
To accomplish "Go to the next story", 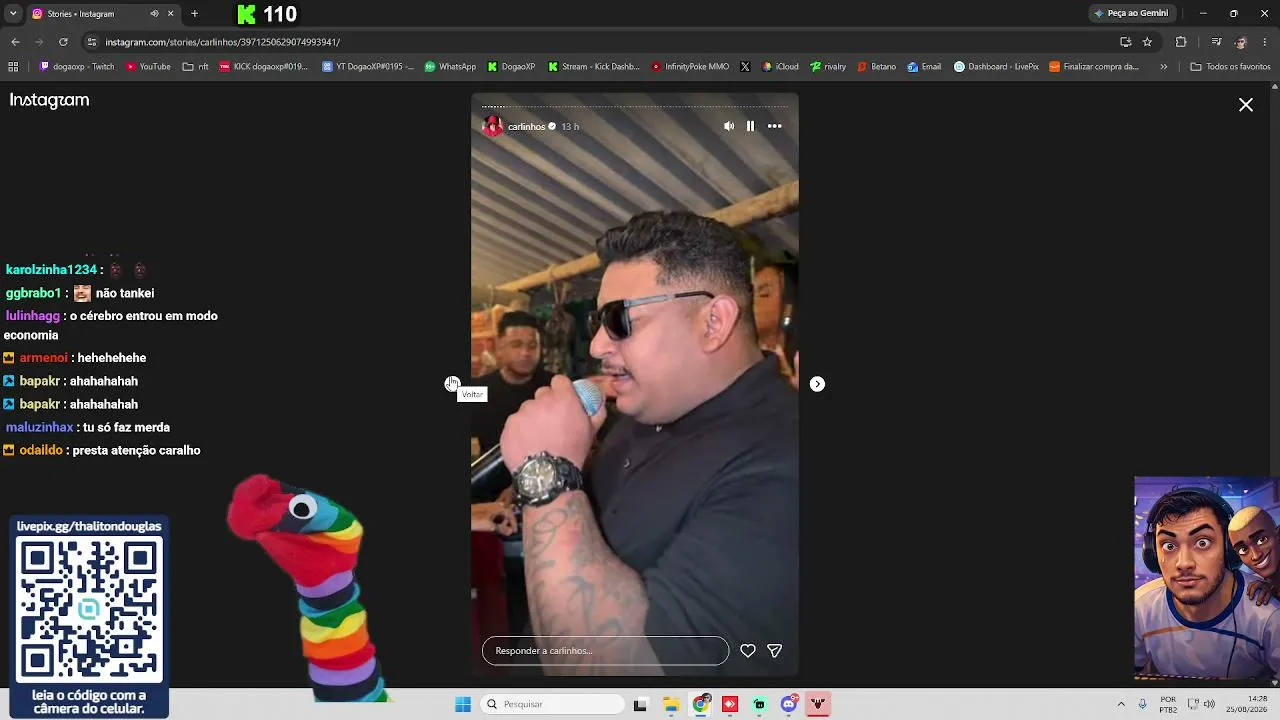I will click(817, 384).
